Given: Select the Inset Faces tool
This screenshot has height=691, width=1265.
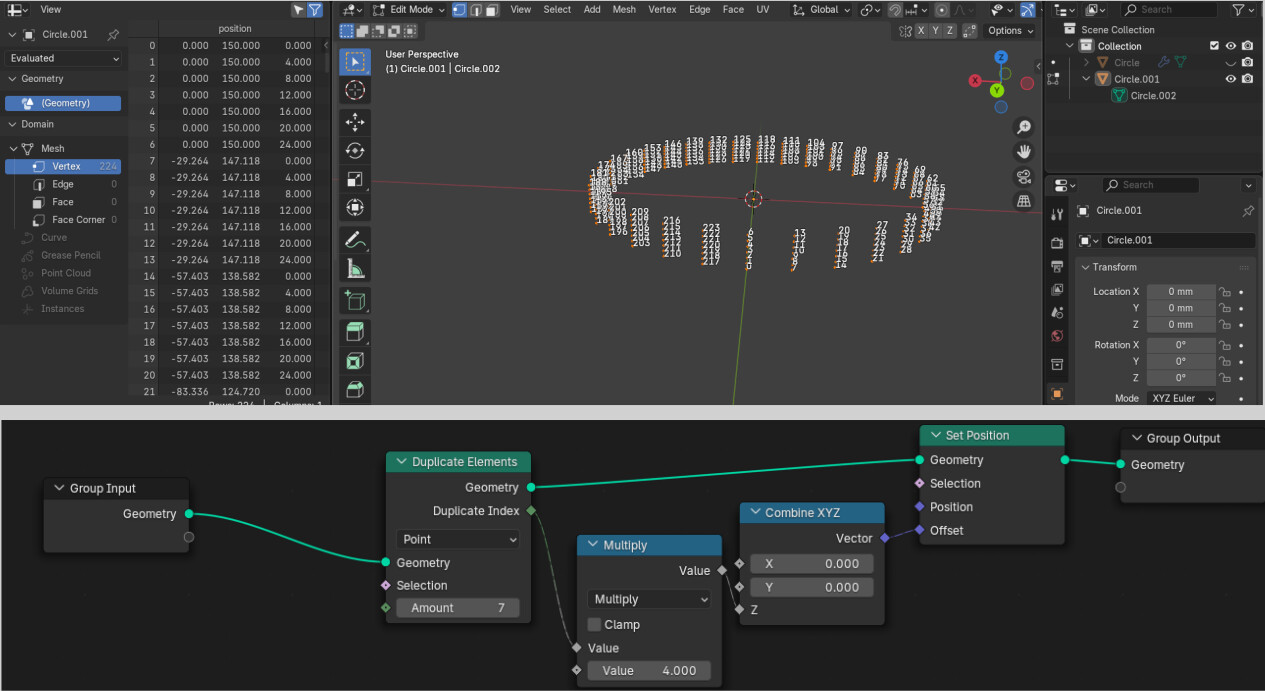Looking at the screenshot, I should [355, 361].
